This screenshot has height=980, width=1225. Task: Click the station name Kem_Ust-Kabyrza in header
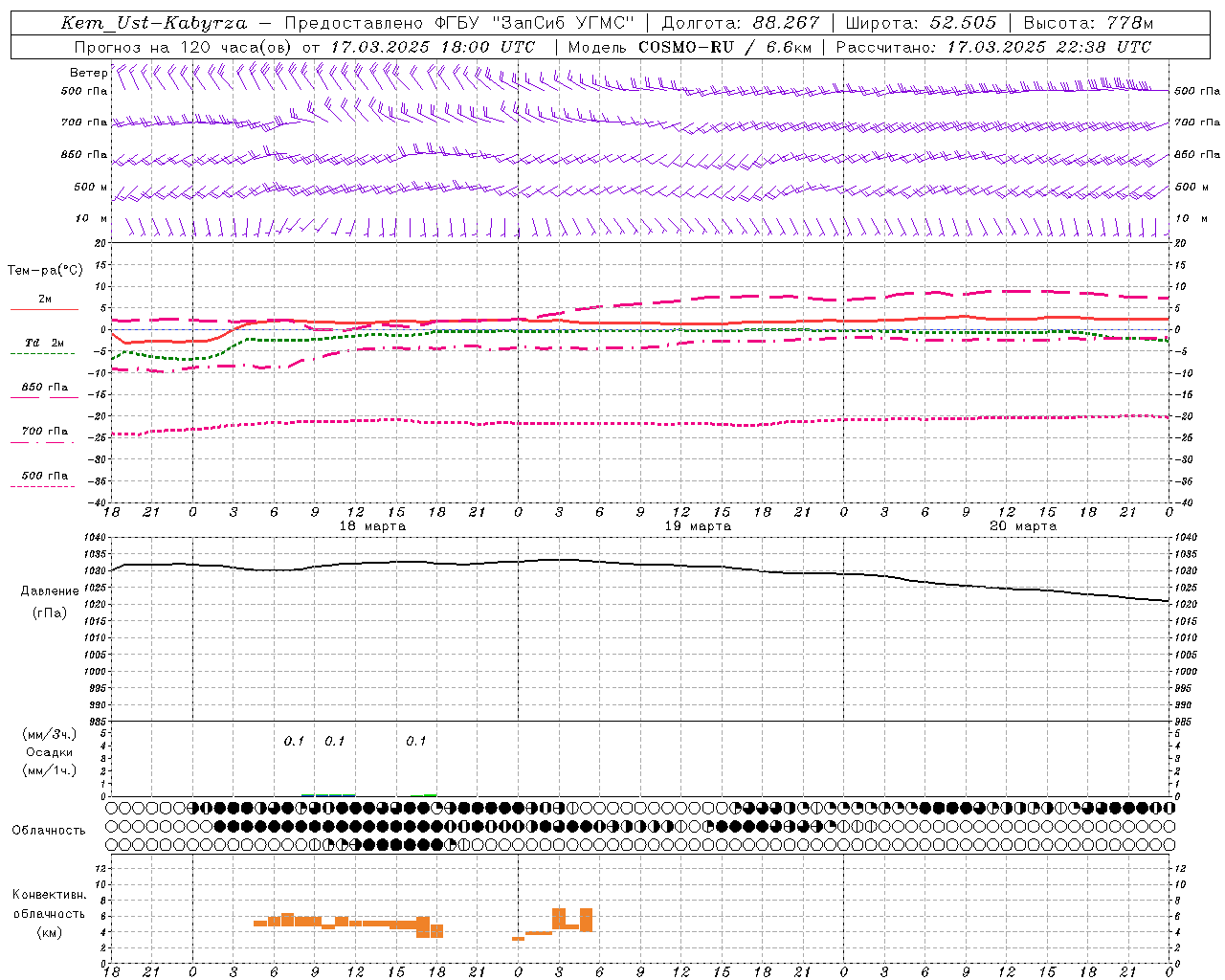tap(154, 23)
